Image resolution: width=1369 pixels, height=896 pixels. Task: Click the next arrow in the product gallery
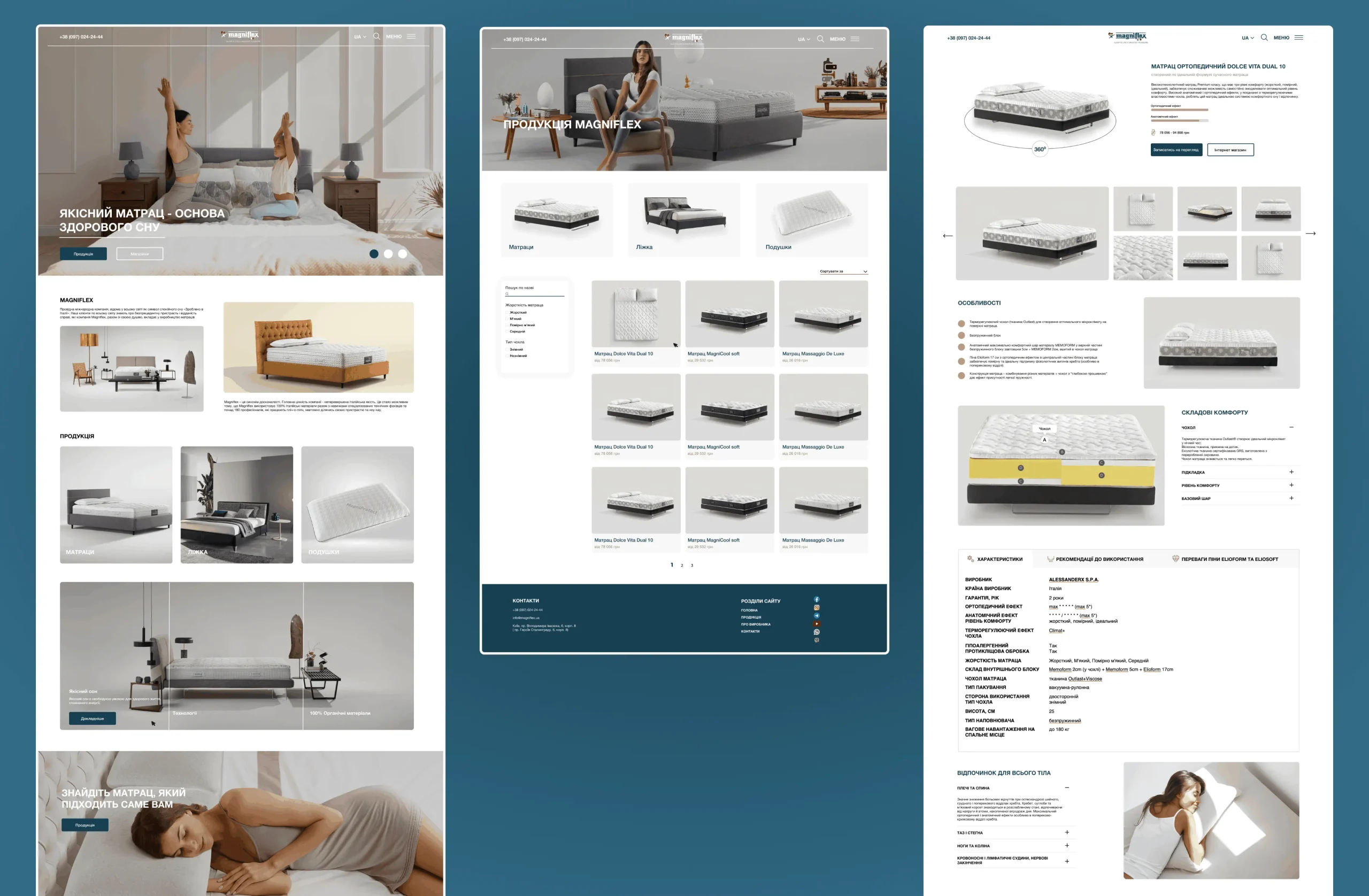click(1310, 234)
